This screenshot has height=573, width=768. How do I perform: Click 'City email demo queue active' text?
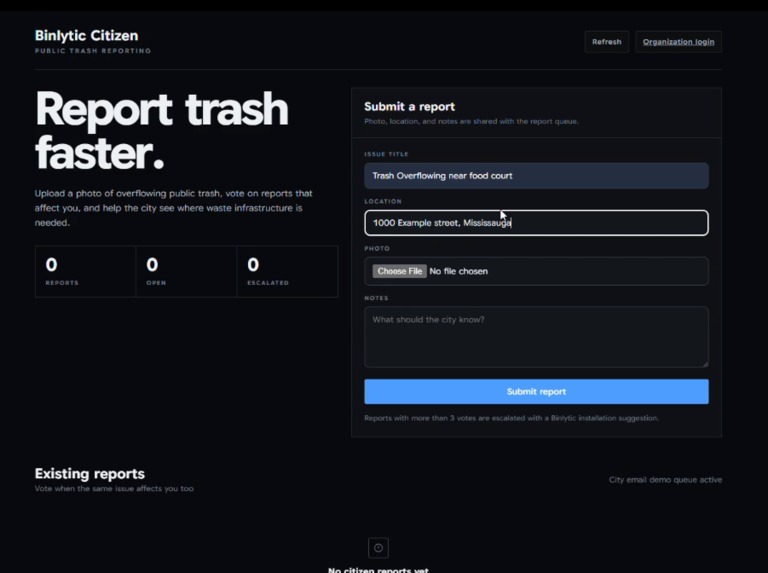pyautogui.click(x=665, y=480)
